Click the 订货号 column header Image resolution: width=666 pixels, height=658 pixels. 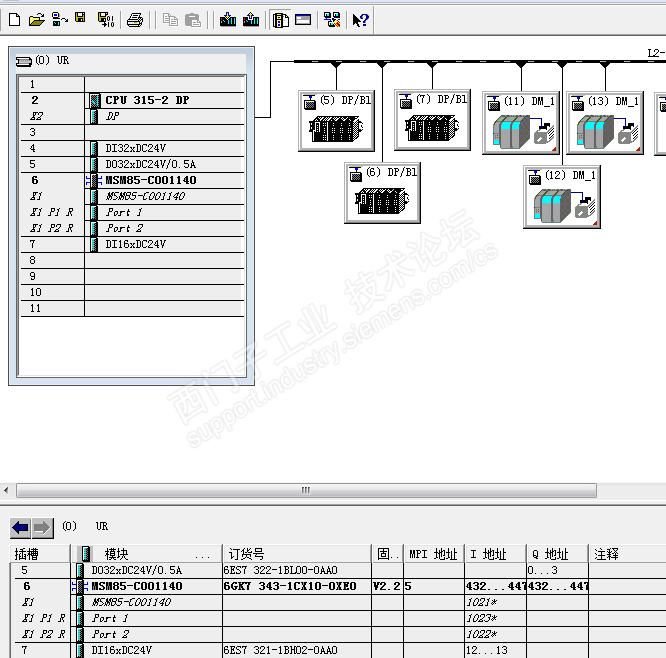coord(297,554)
